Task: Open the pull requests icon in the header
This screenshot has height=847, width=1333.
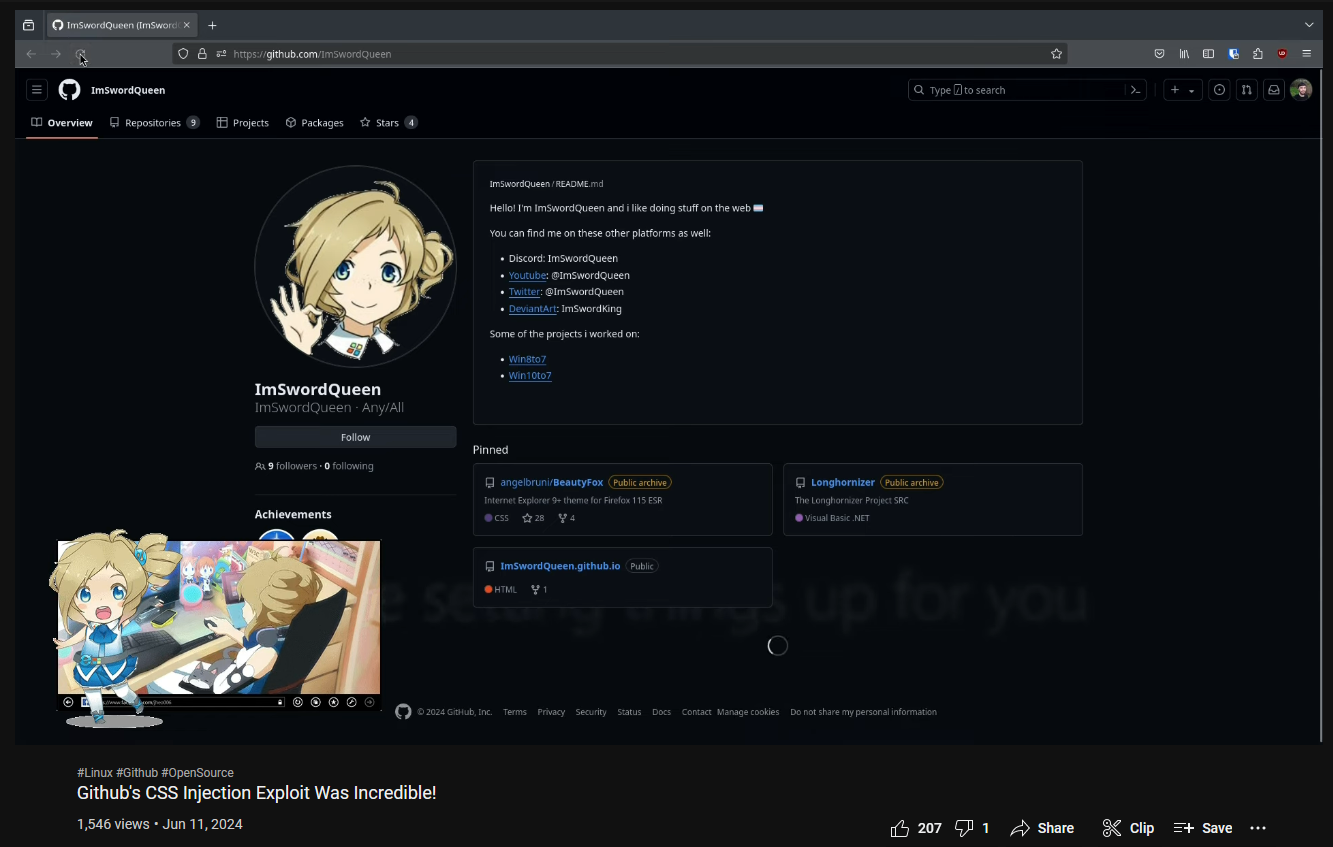Action: point(1246,90)
